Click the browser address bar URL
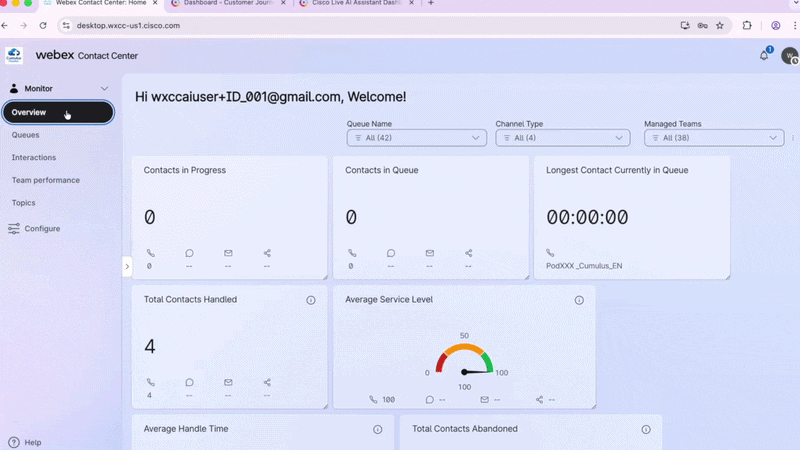The height and width of the screenshot is (450, 800). (128, 26)
